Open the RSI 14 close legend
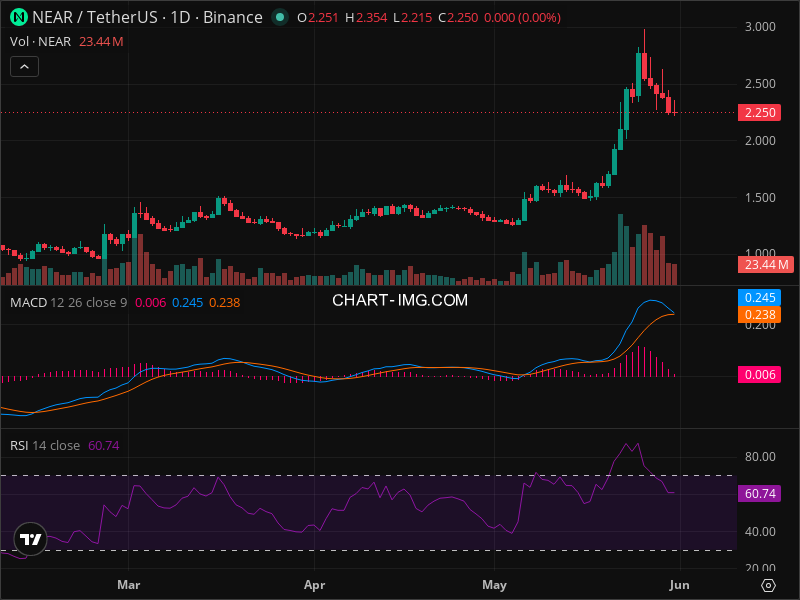Screen dimensions: 800x600 click(x=45, y=445)
